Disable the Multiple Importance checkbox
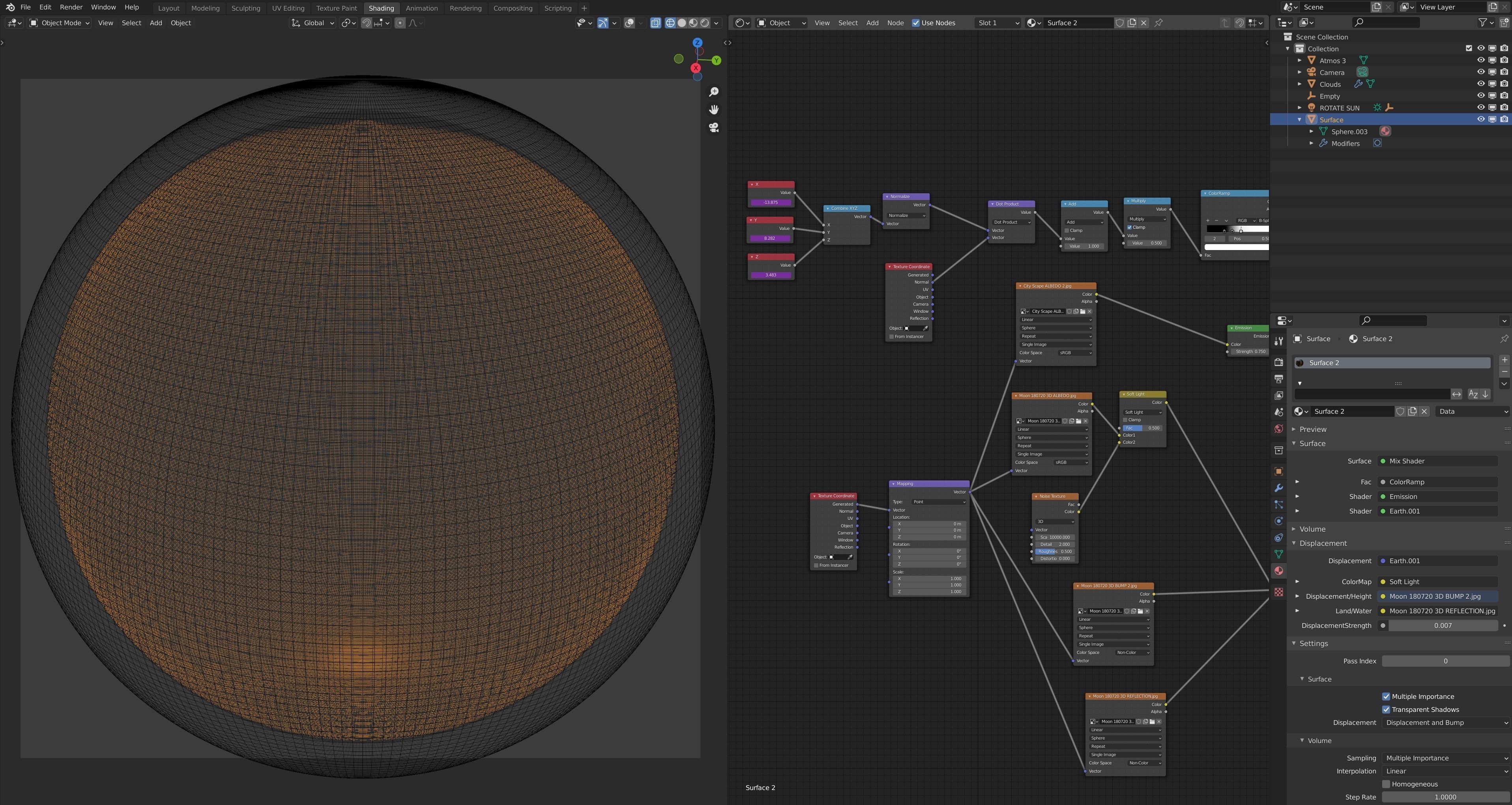 1386,697
